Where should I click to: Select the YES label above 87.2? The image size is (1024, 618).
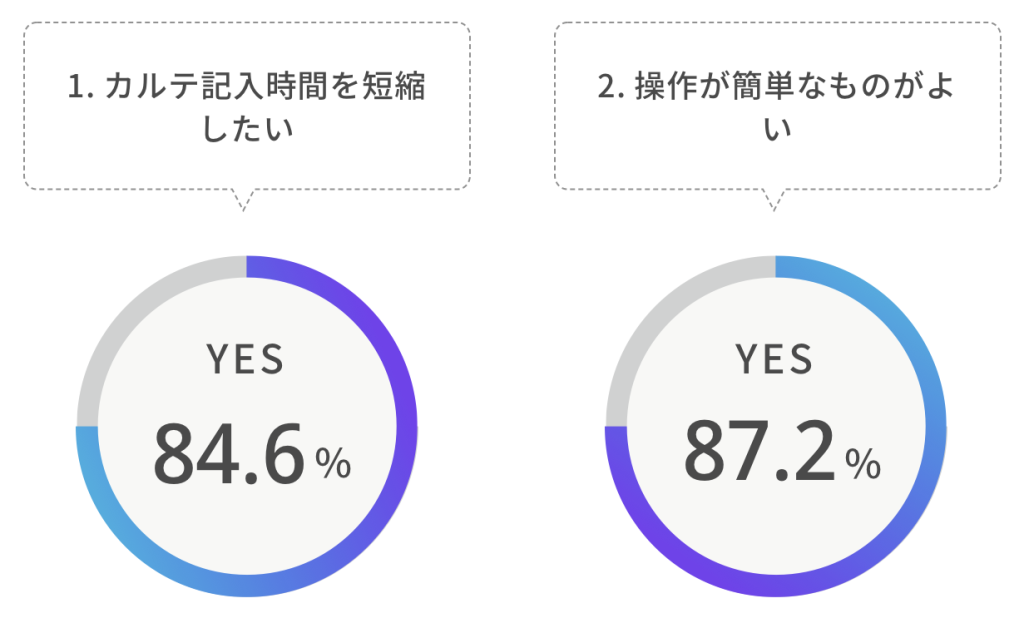[775, 359]
